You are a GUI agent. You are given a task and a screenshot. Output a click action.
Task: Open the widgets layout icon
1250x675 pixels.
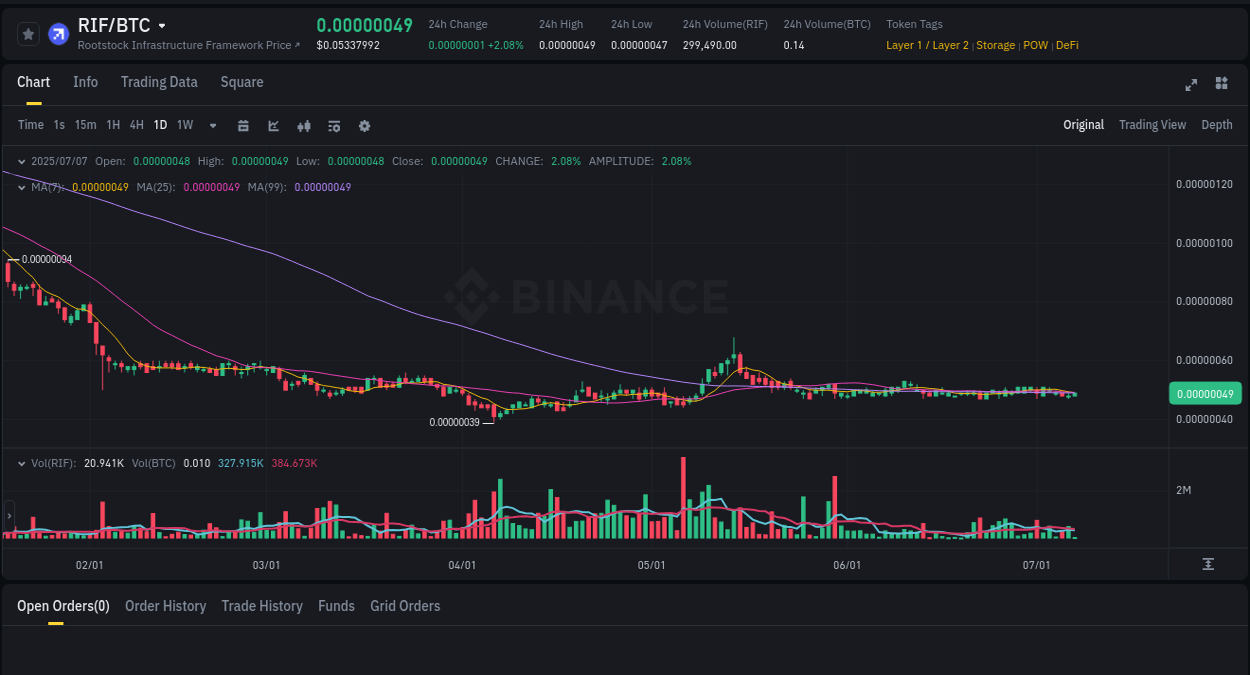coord(1221,84)
